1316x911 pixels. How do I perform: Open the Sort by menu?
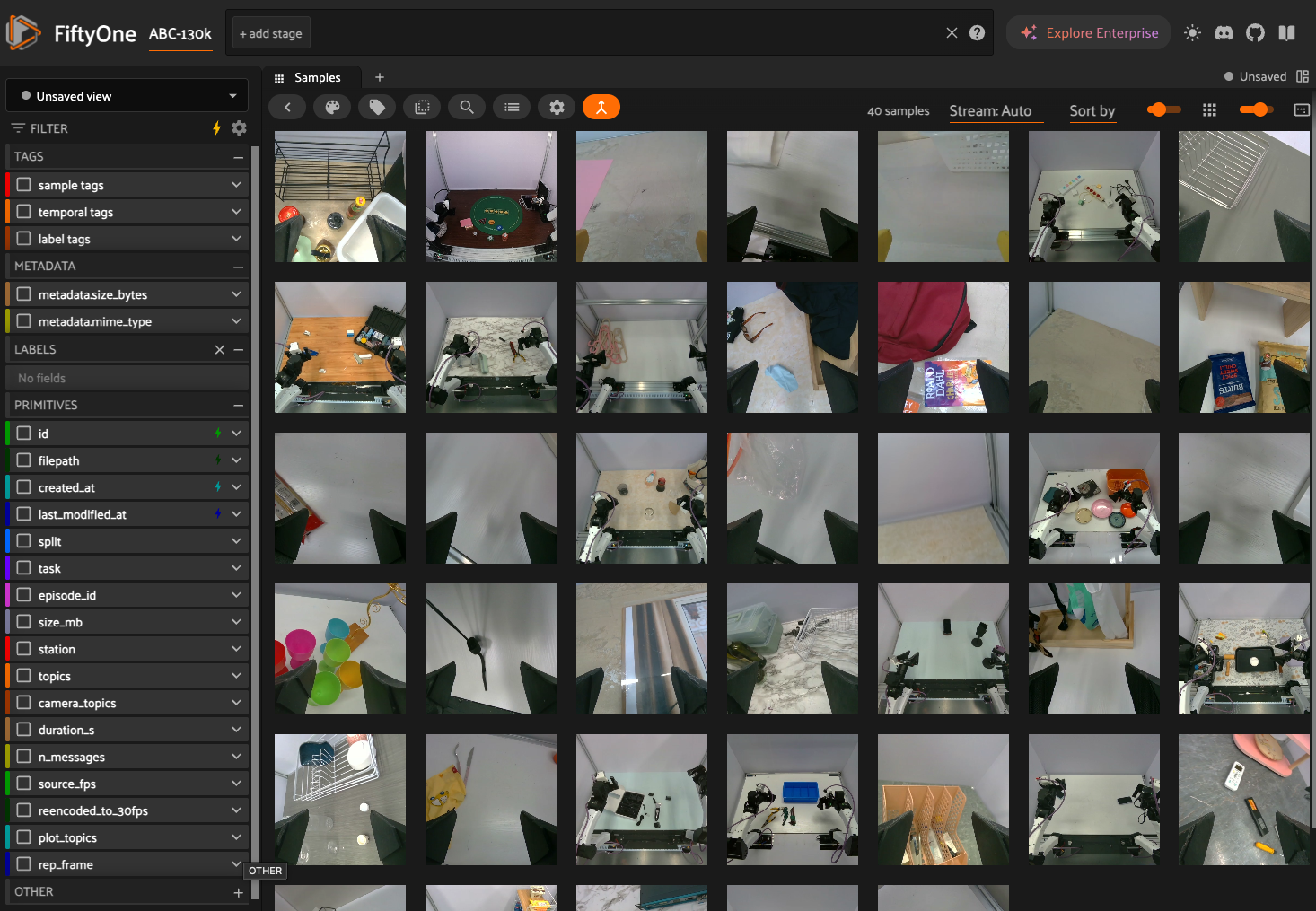coord(1092,110)
